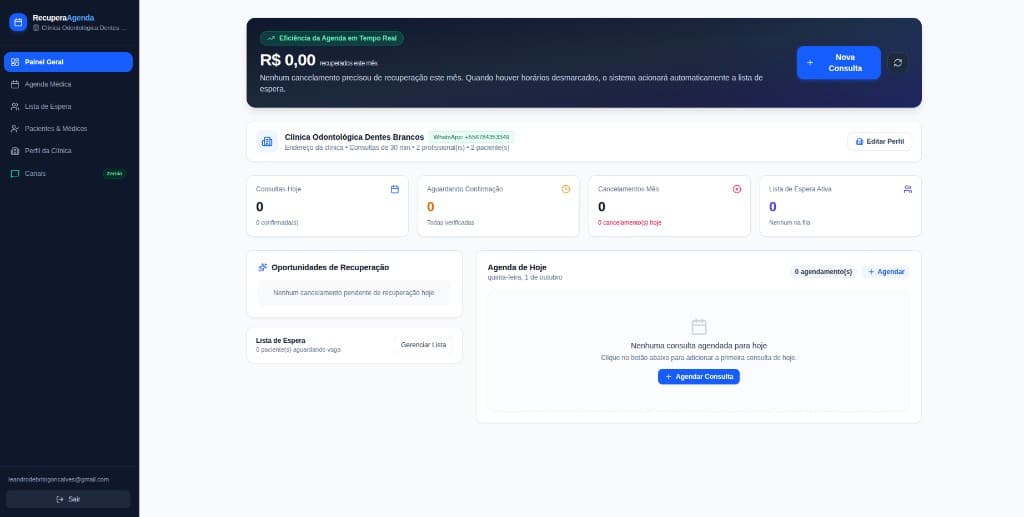Click the Nova Consulta button

click(x=839, y=63)
